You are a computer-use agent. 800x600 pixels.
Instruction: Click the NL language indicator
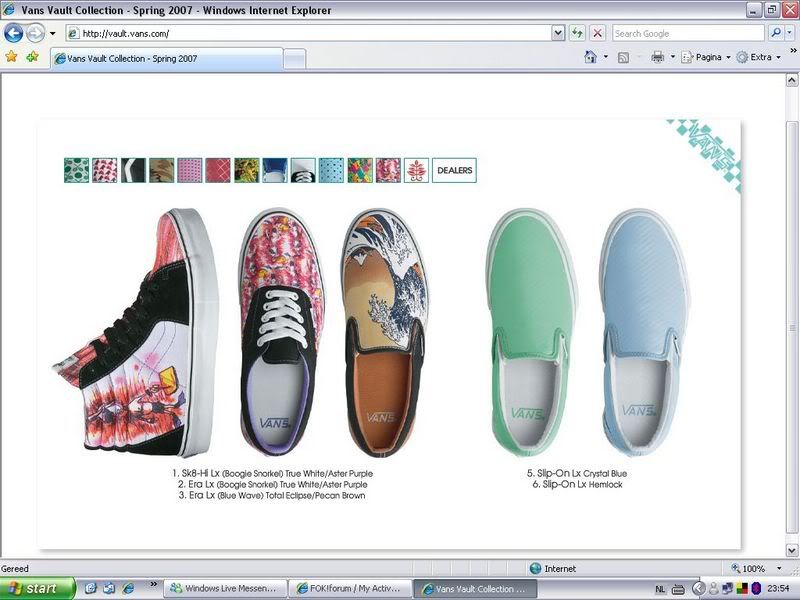point(660,589)
